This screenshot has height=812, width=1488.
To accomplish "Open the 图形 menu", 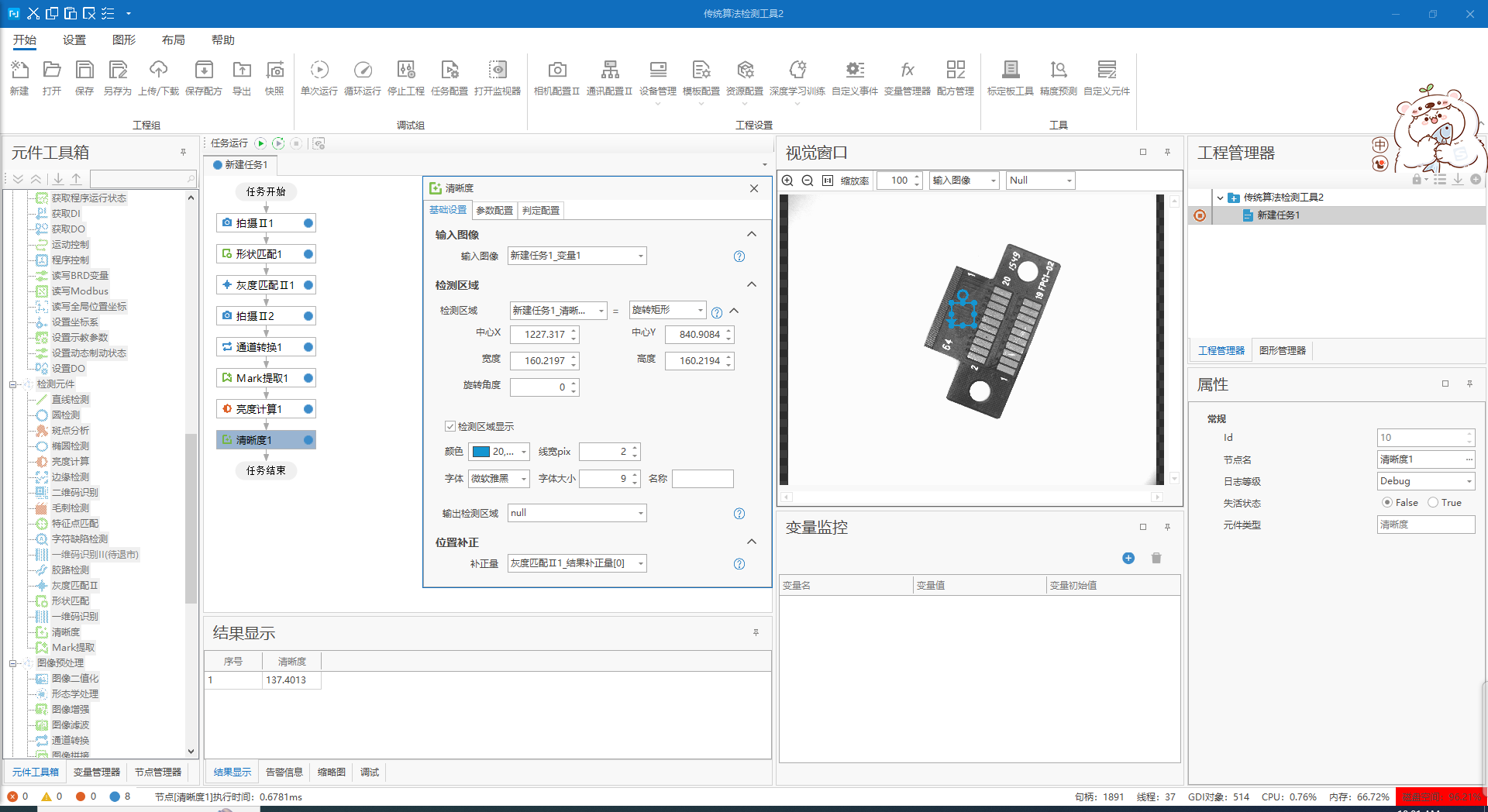I will click(124, 40).
